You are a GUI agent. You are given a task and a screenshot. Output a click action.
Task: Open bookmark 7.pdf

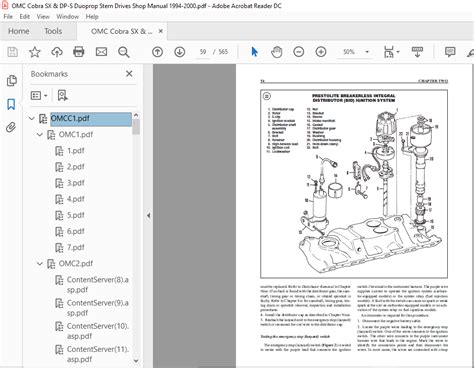(x=76, y=248)
